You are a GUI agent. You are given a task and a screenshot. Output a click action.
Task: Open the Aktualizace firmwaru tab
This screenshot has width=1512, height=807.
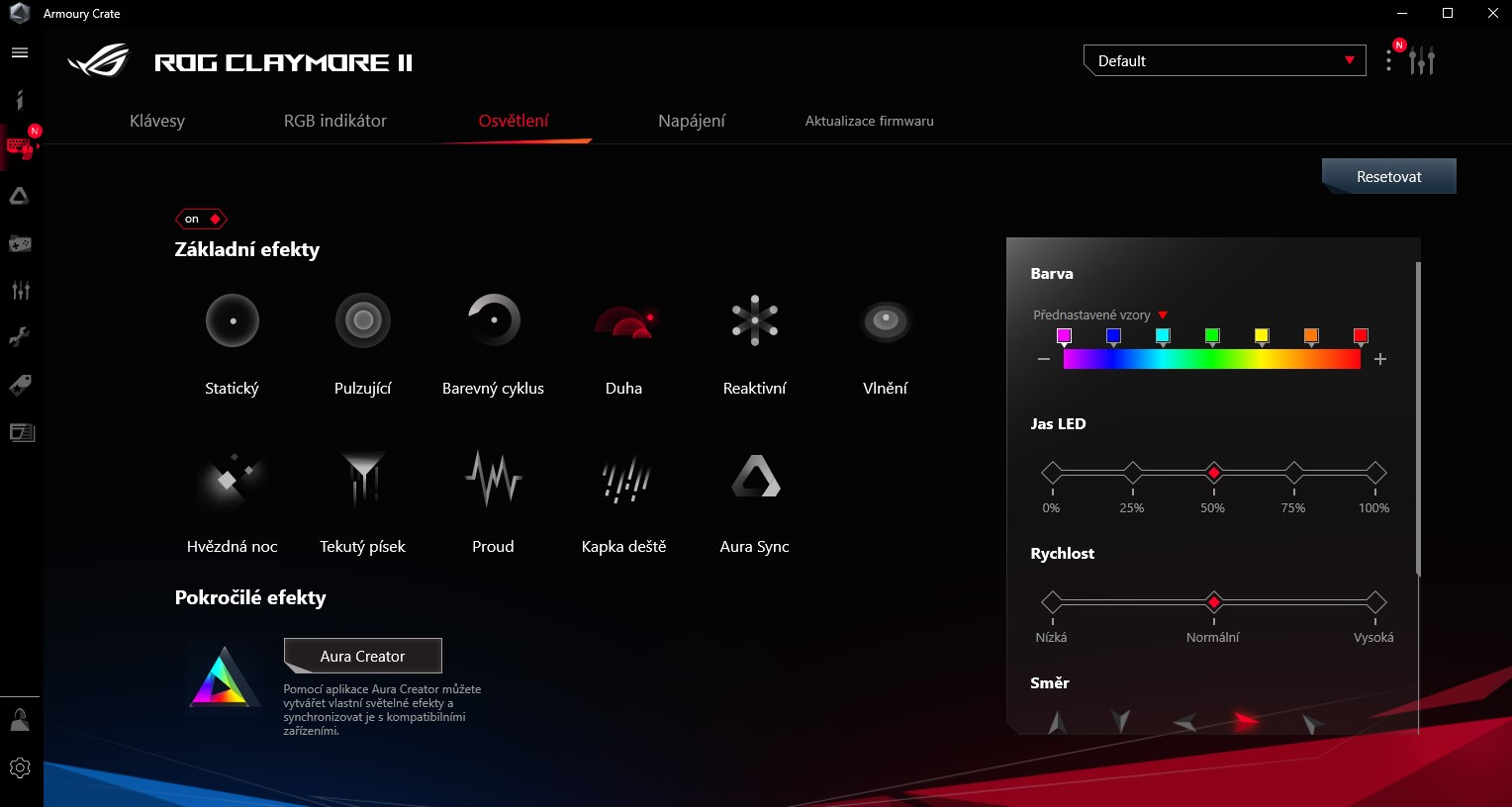click(870, 121)
